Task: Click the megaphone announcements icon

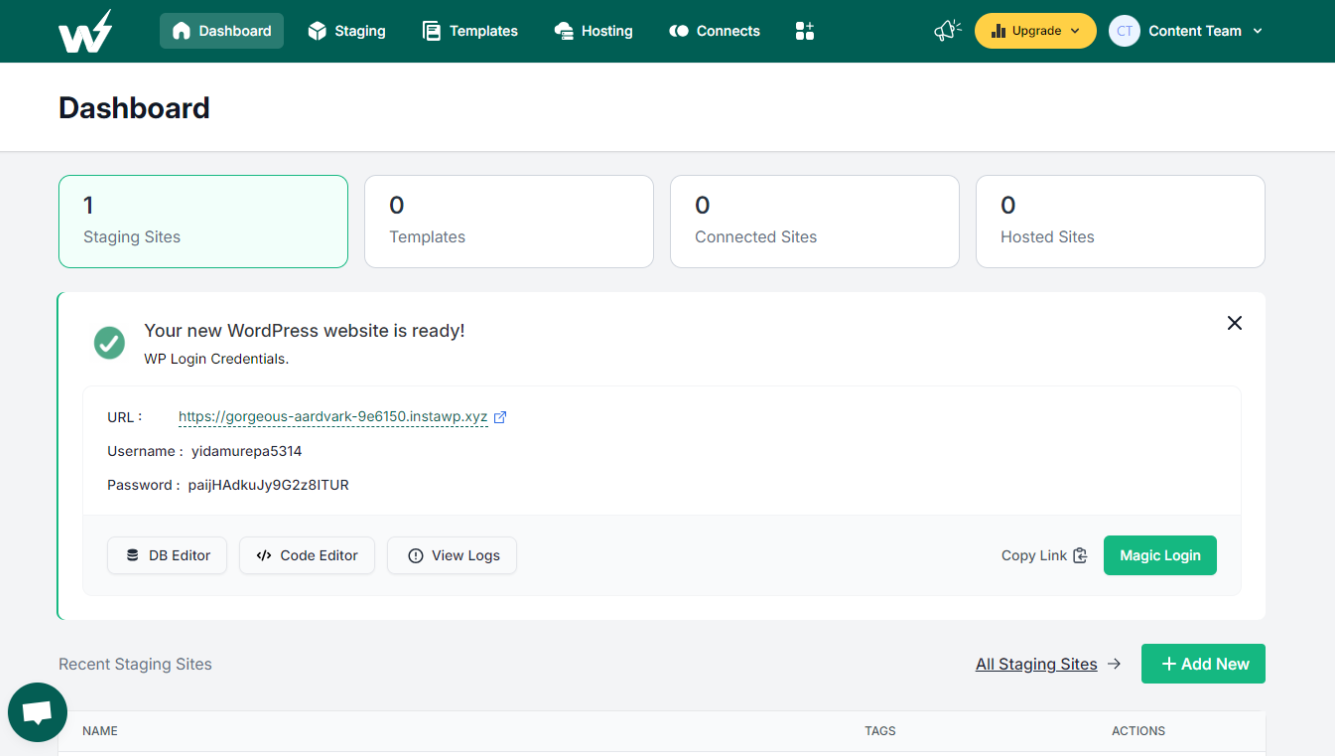Action: tap(947, 31)
